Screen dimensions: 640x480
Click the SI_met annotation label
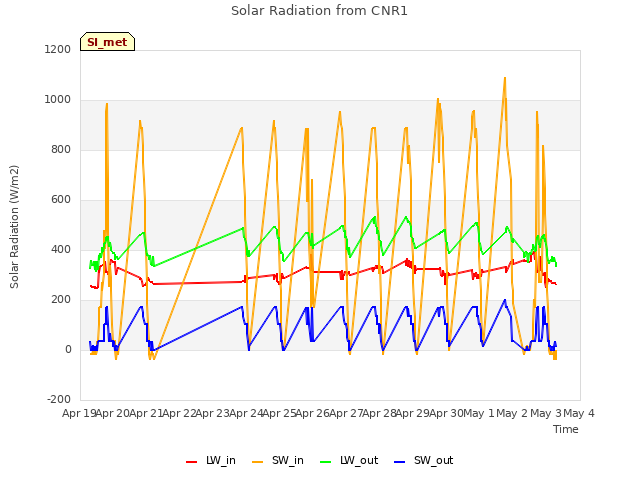[107, 42]
